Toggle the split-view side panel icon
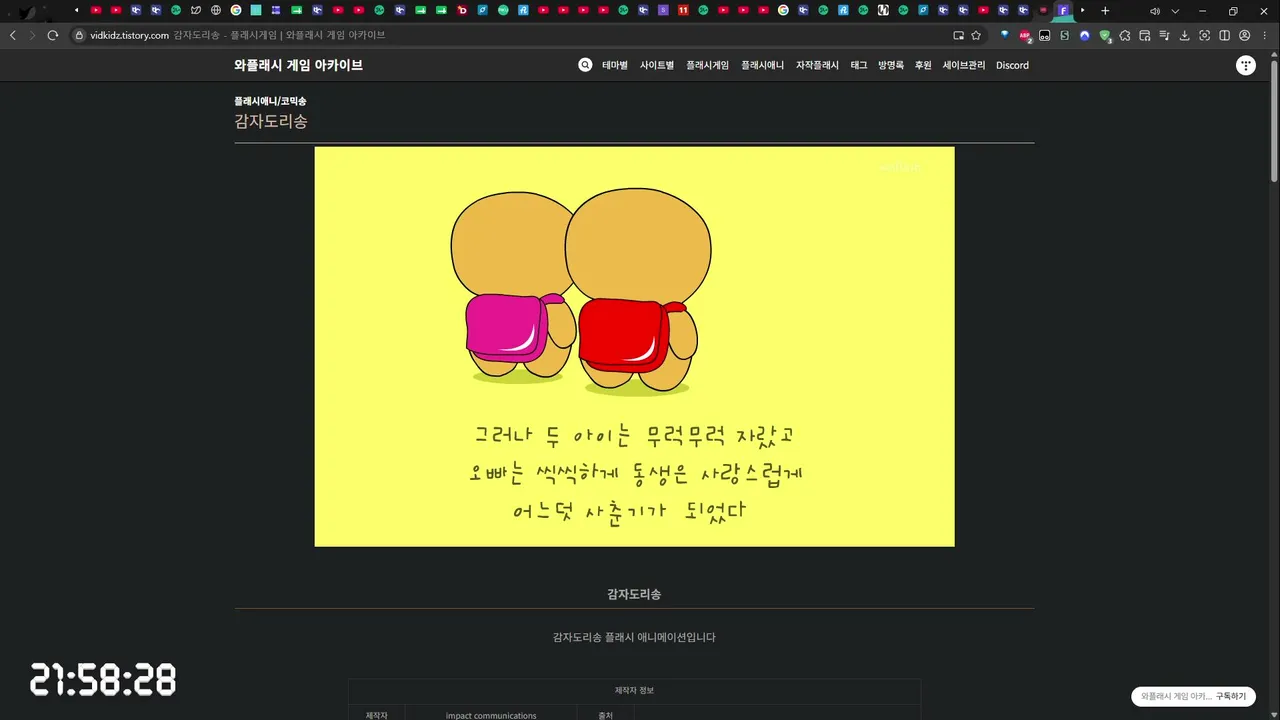This screenshot has width=1280, height=720. click(1225, 35)
